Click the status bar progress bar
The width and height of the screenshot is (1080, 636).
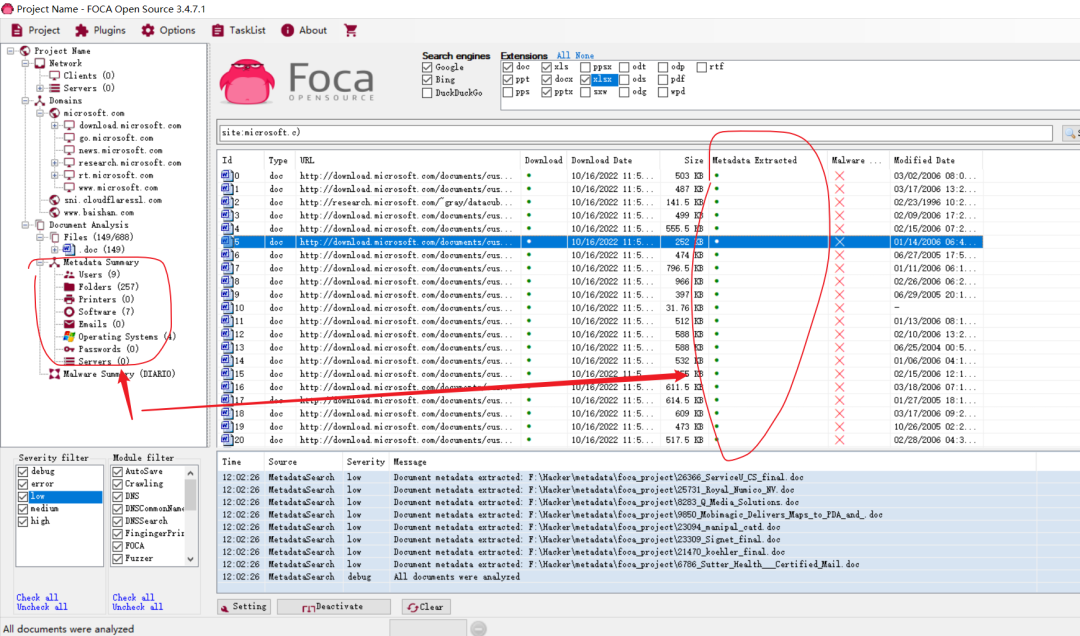[428, 628]
